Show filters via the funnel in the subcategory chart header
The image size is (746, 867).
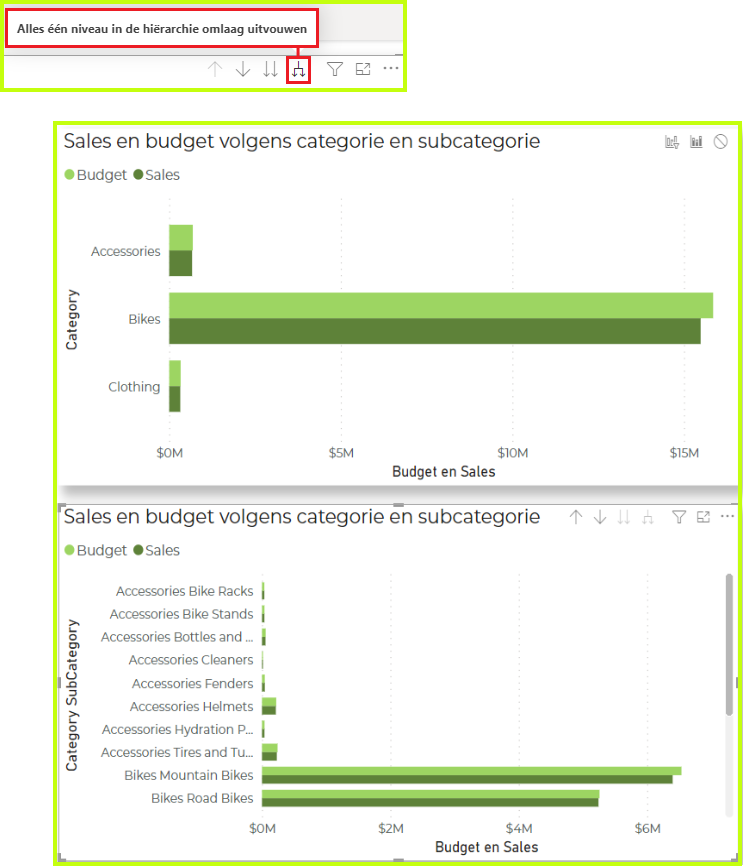pos(679,518)
